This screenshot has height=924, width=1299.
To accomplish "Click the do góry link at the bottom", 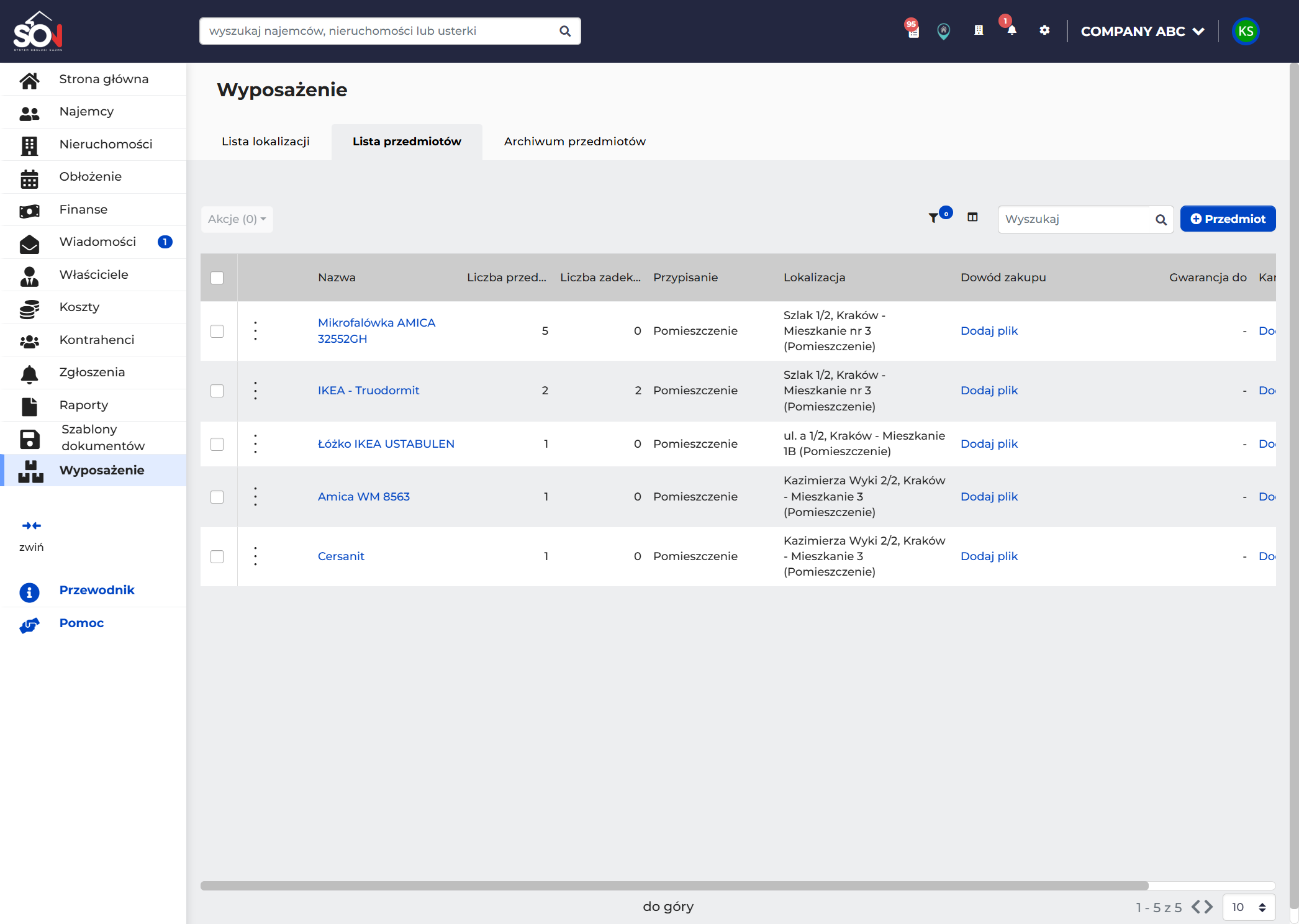I will click(668, 907).
